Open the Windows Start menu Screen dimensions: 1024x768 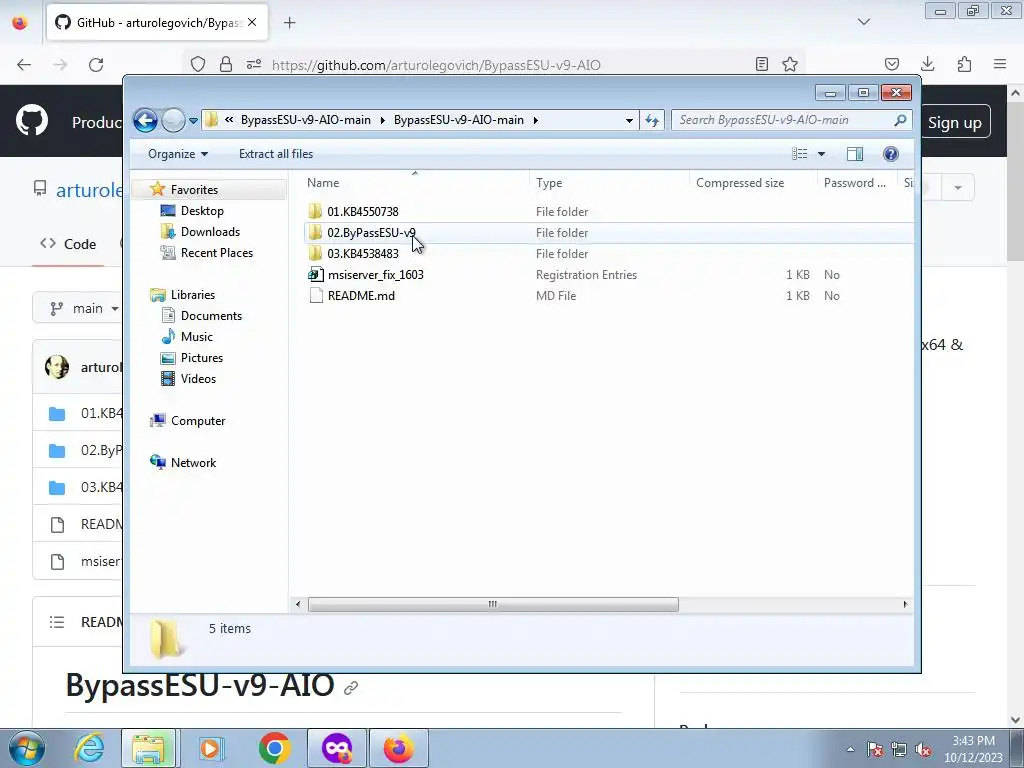pos(27,748)
